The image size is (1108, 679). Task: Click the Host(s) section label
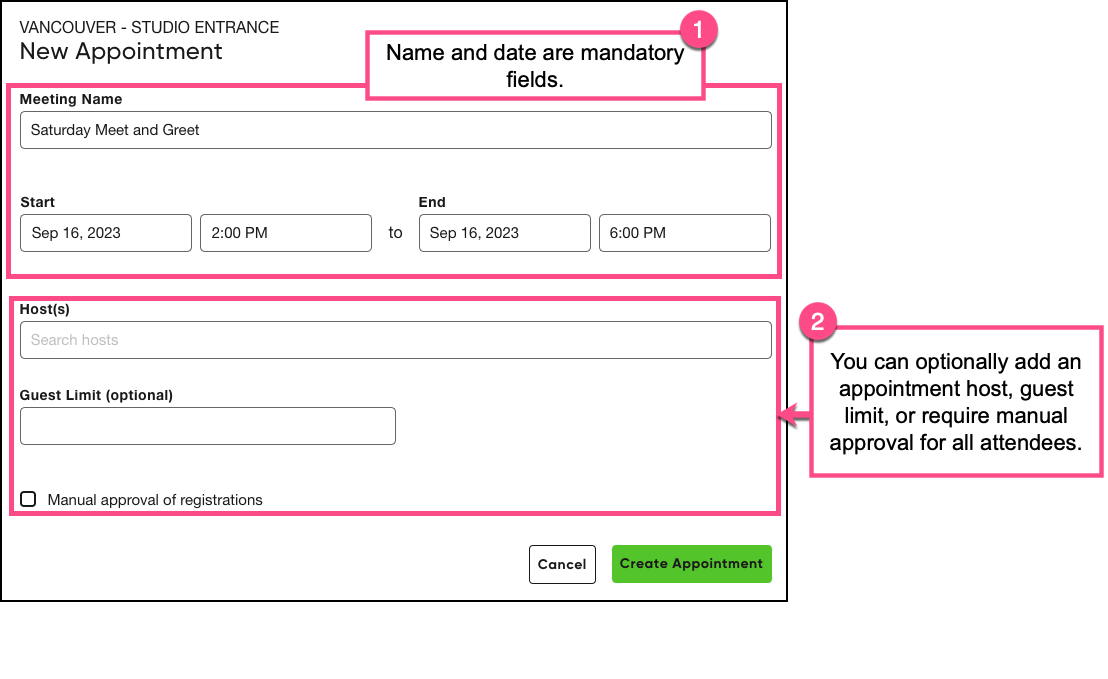pos(43,309)
